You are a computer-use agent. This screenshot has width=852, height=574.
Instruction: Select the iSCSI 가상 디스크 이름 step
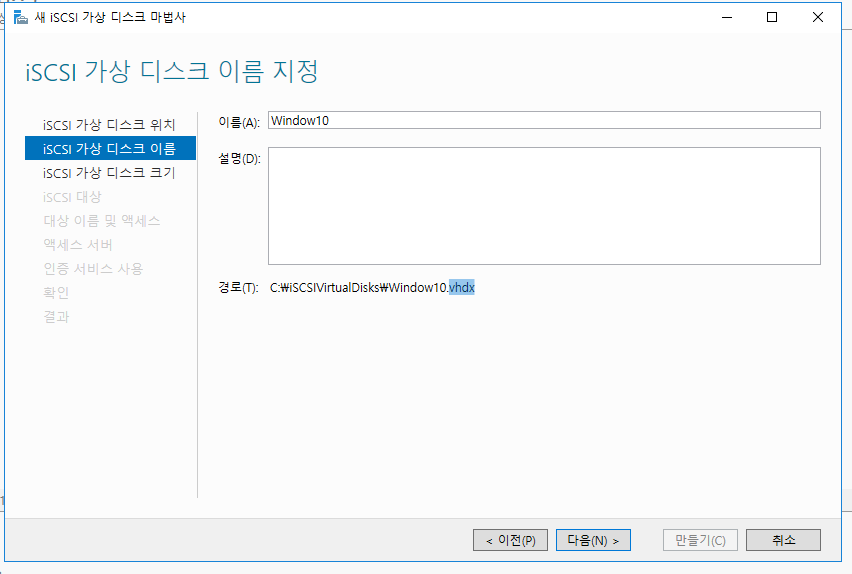click(110, 148)
